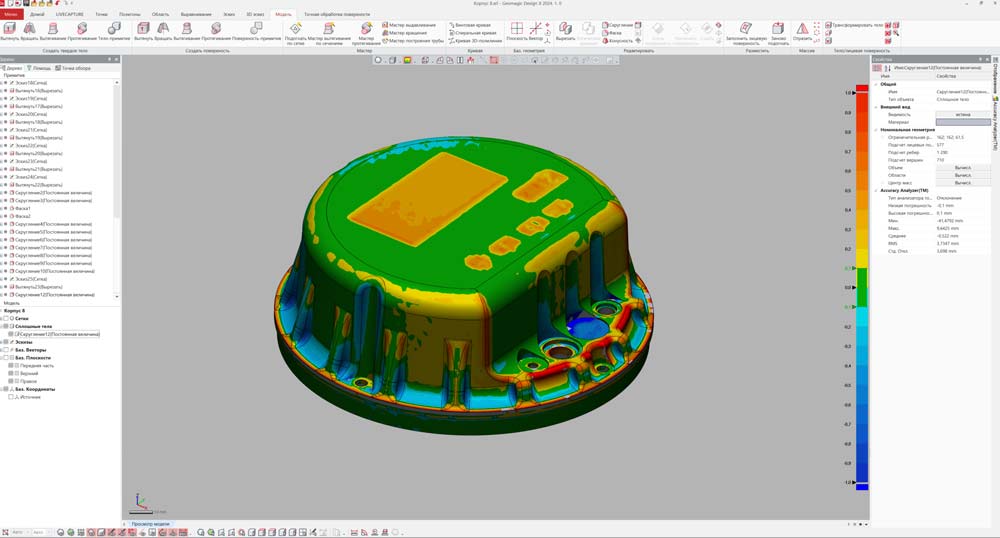Screen dimensions: 1000x538
Task: Click Вычисл. button for Области
Action: click(963, 175)
